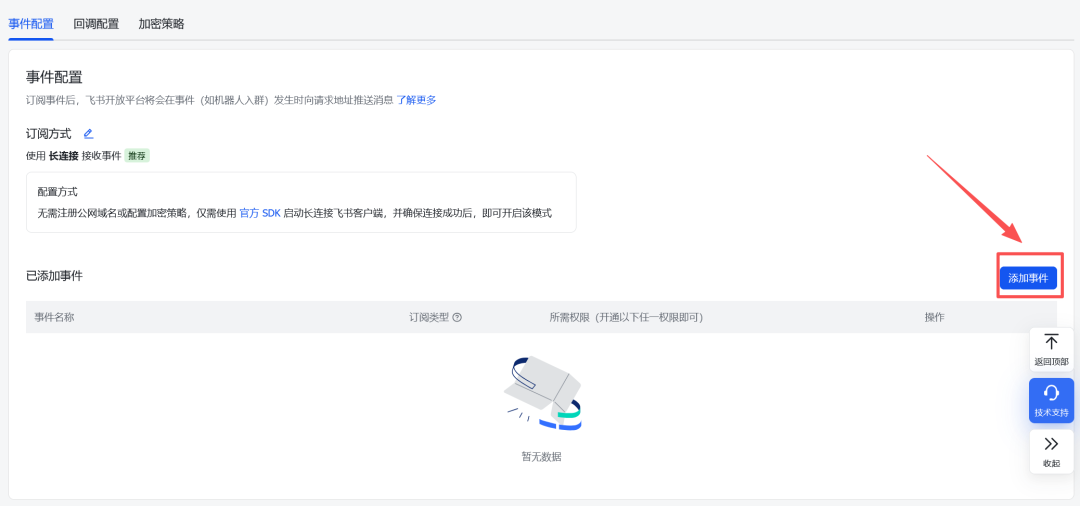Click the 事件名称 column header

[x=54, y=317]
